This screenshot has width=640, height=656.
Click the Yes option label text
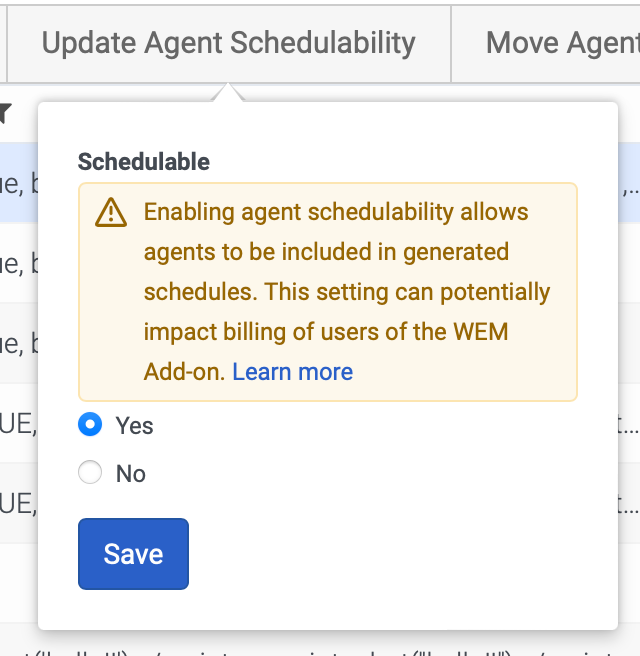coord(134,426)
